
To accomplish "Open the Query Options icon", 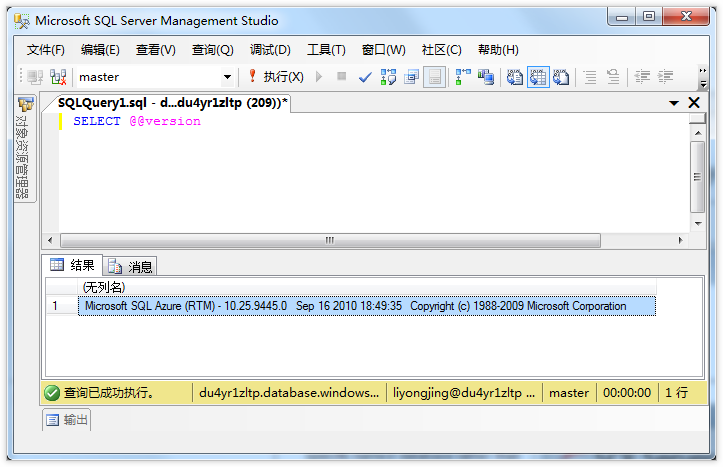I will (411, 77).
